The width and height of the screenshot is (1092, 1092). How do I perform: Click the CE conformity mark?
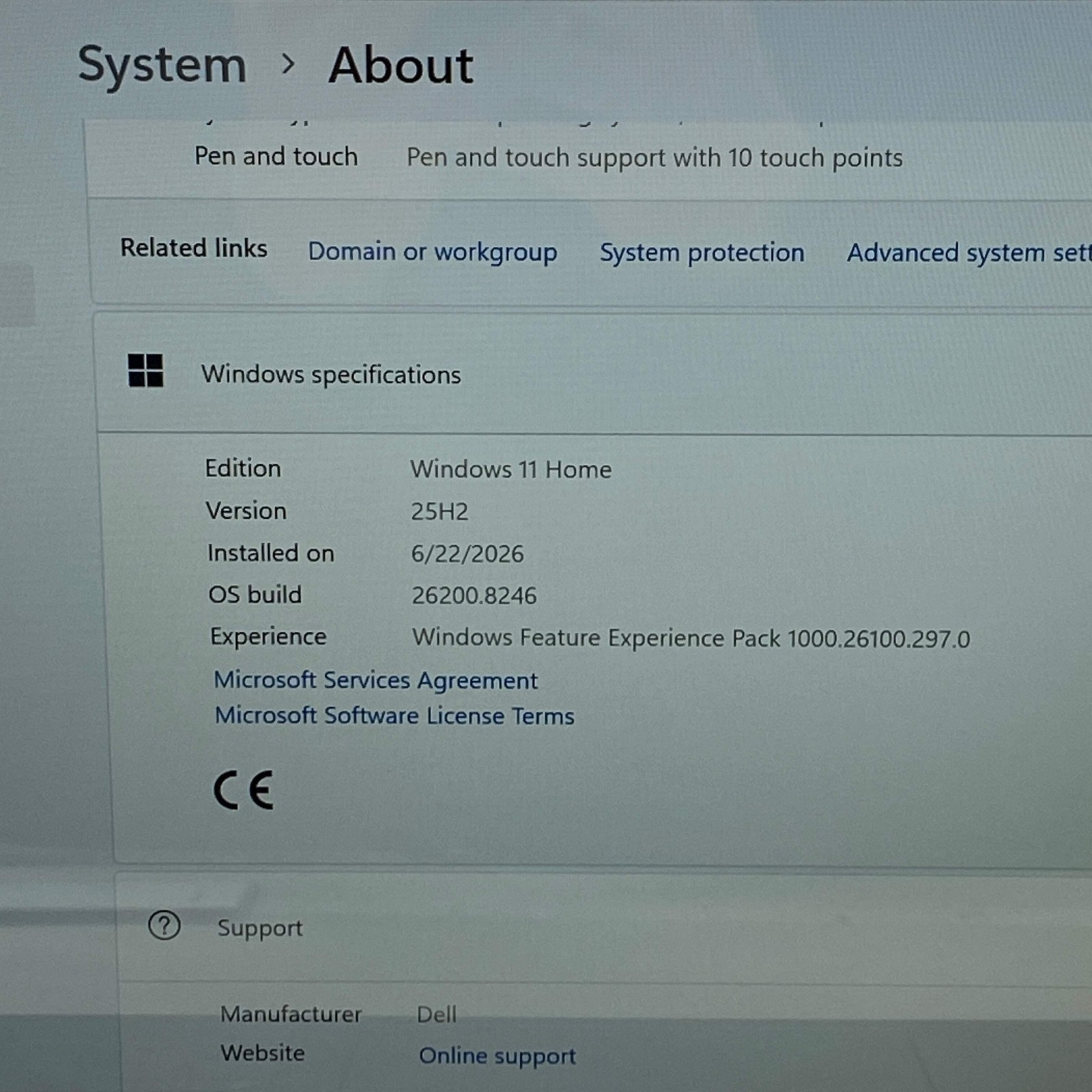click(244, 790)
